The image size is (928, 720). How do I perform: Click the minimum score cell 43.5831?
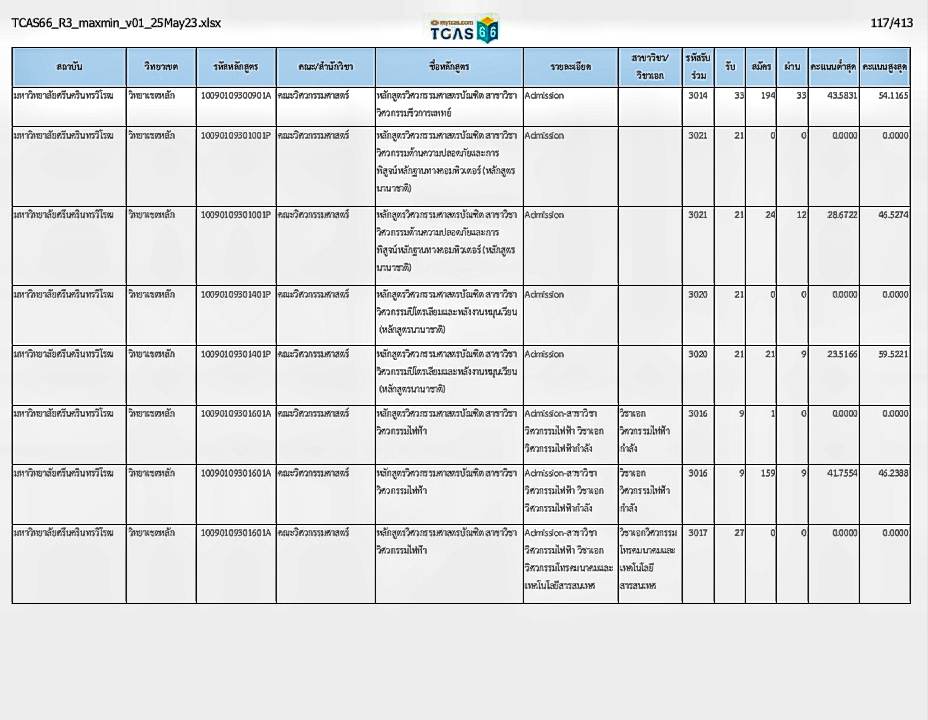point(836,96)
